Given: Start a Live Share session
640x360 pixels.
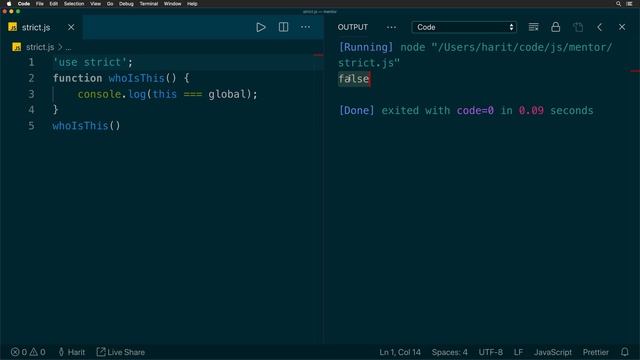Looking at the screenshot, I should tap(120, 352).
